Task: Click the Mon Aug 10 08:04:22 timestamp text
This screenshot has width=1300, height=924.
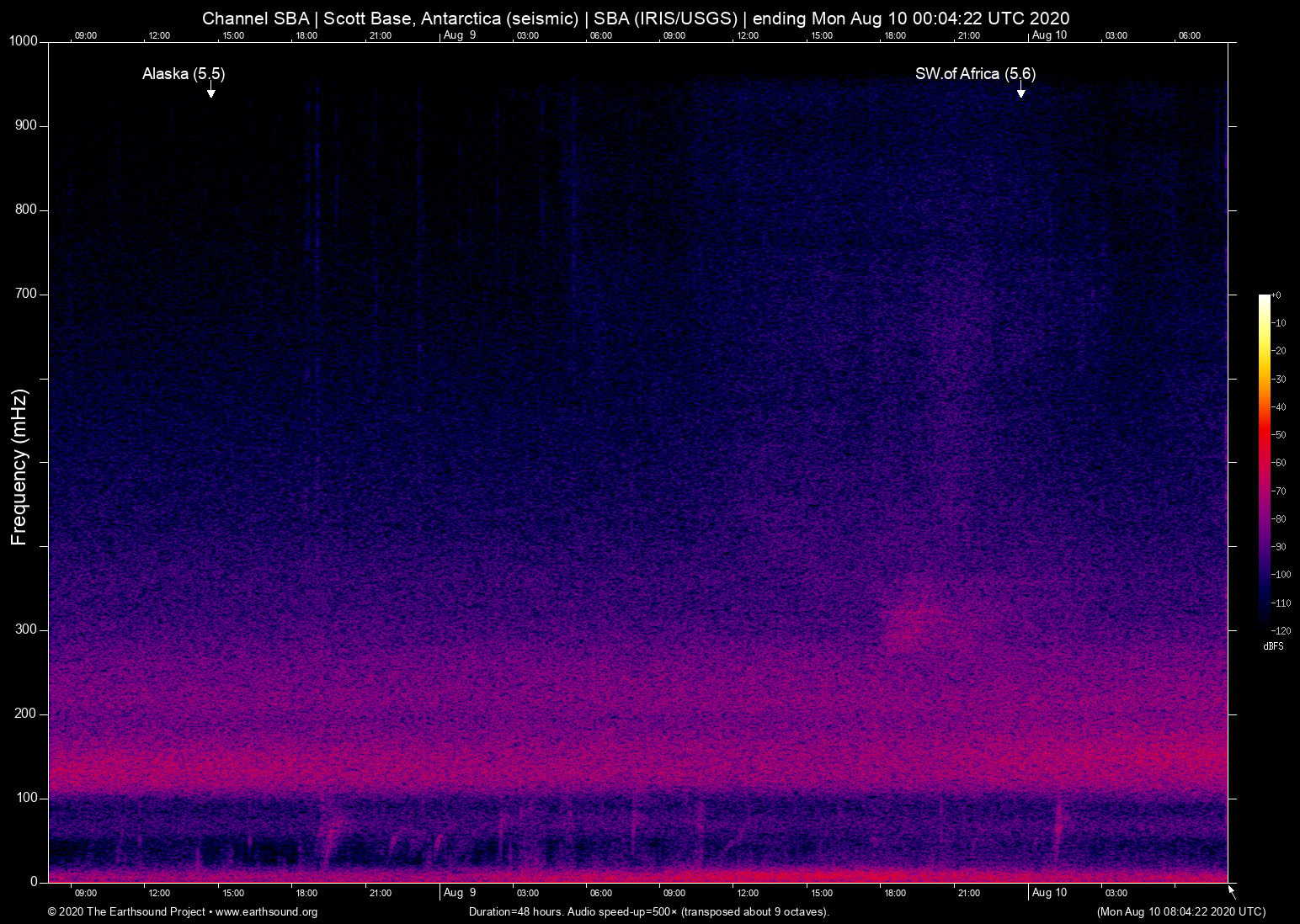Action: [1180, 912]
